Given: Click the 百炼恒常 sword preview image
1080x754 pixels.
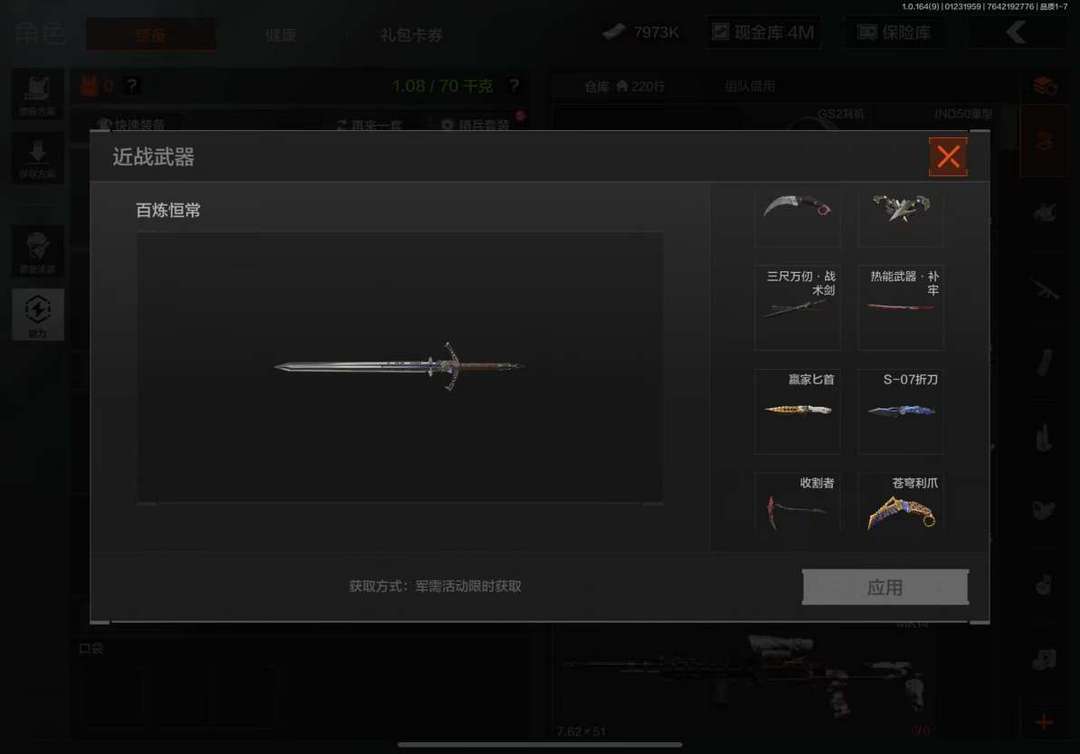Looking at the screenshot, I should pyautogui.click(x=400, y=368).
